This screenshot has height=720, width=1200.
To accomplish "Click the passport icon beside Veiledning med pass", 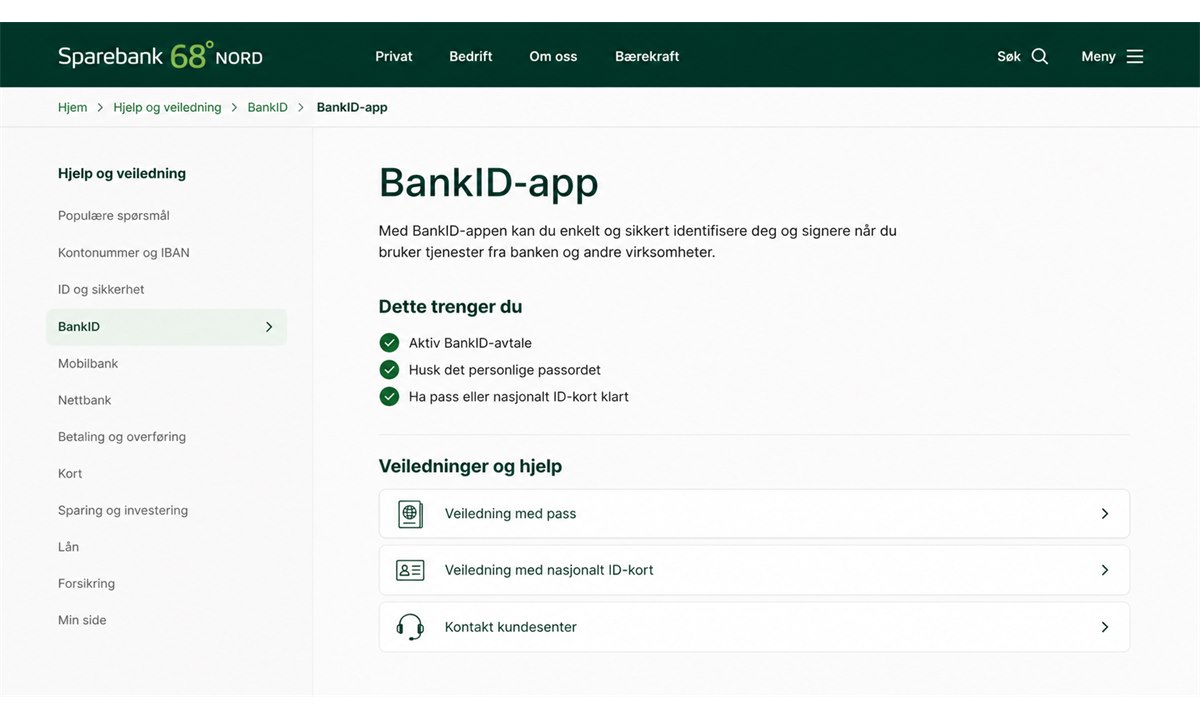I will (x=410, y=514).
